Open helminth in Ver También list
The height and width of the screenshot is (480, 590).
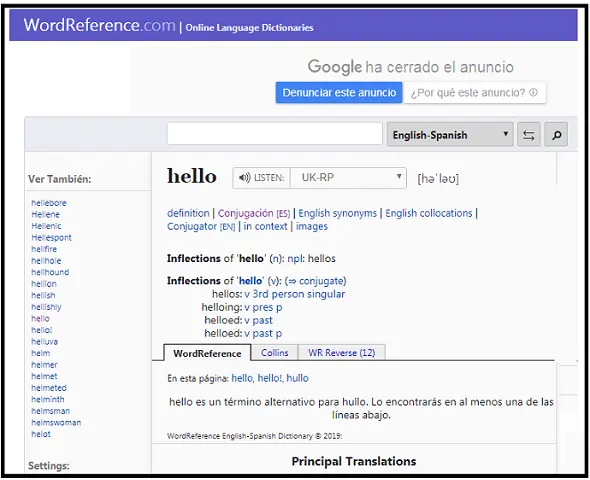click(x=48, y=399)
